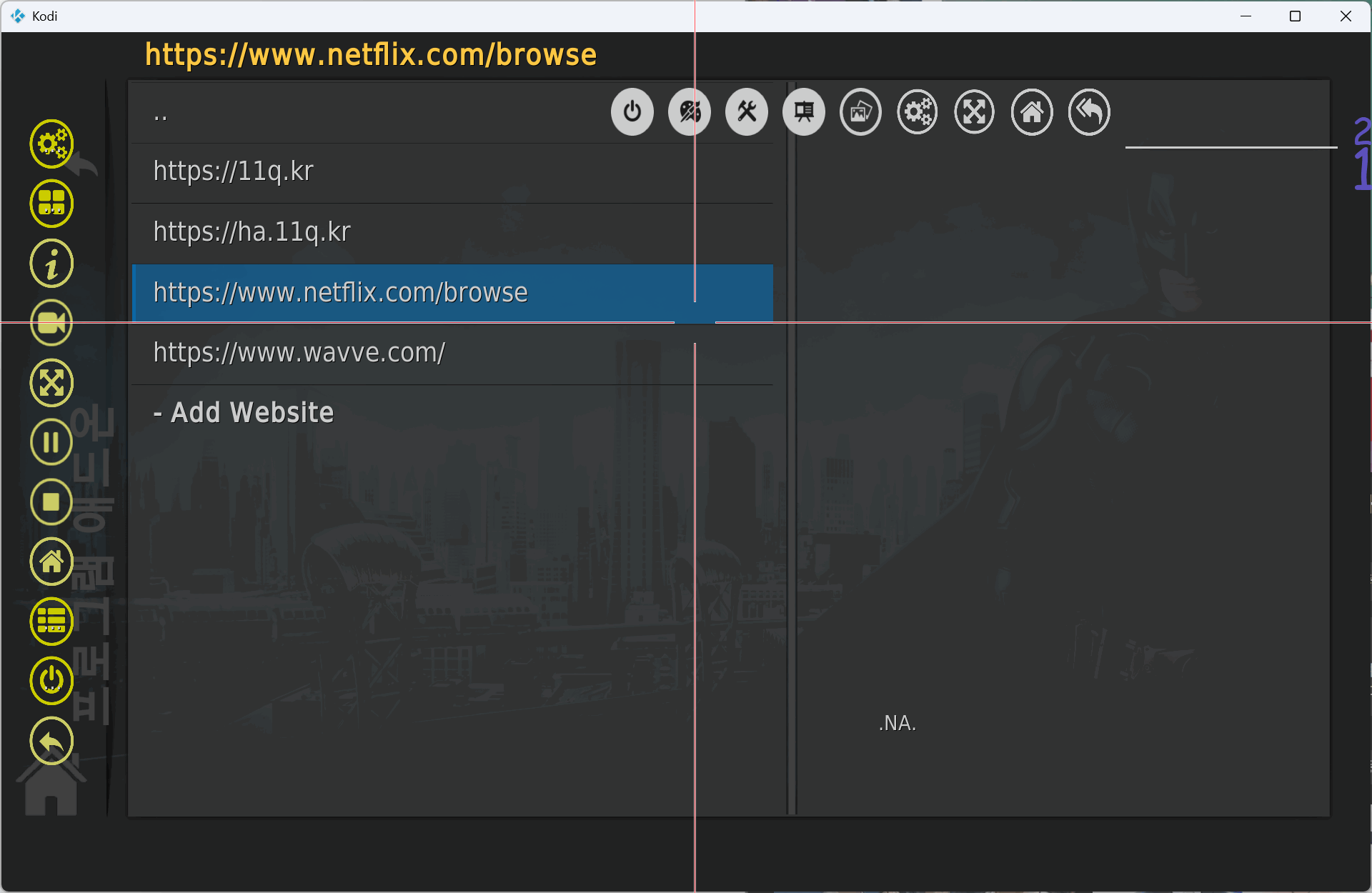
Task: Go back with the yellow arrow icon
Action: point(51,741)
